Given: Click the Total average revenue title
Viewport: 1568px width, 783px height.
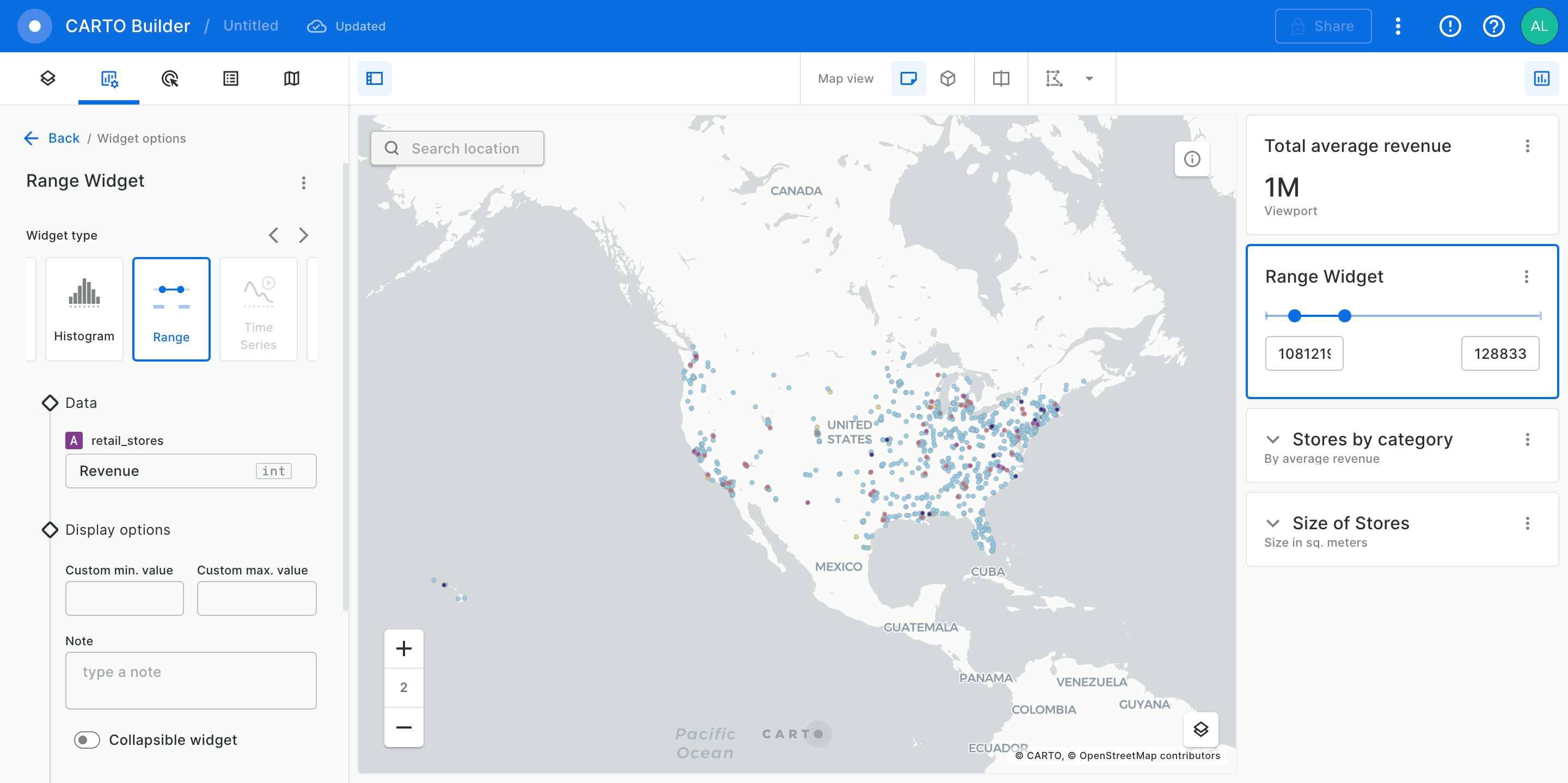Looking at the screenshot, I should 1357,145.
